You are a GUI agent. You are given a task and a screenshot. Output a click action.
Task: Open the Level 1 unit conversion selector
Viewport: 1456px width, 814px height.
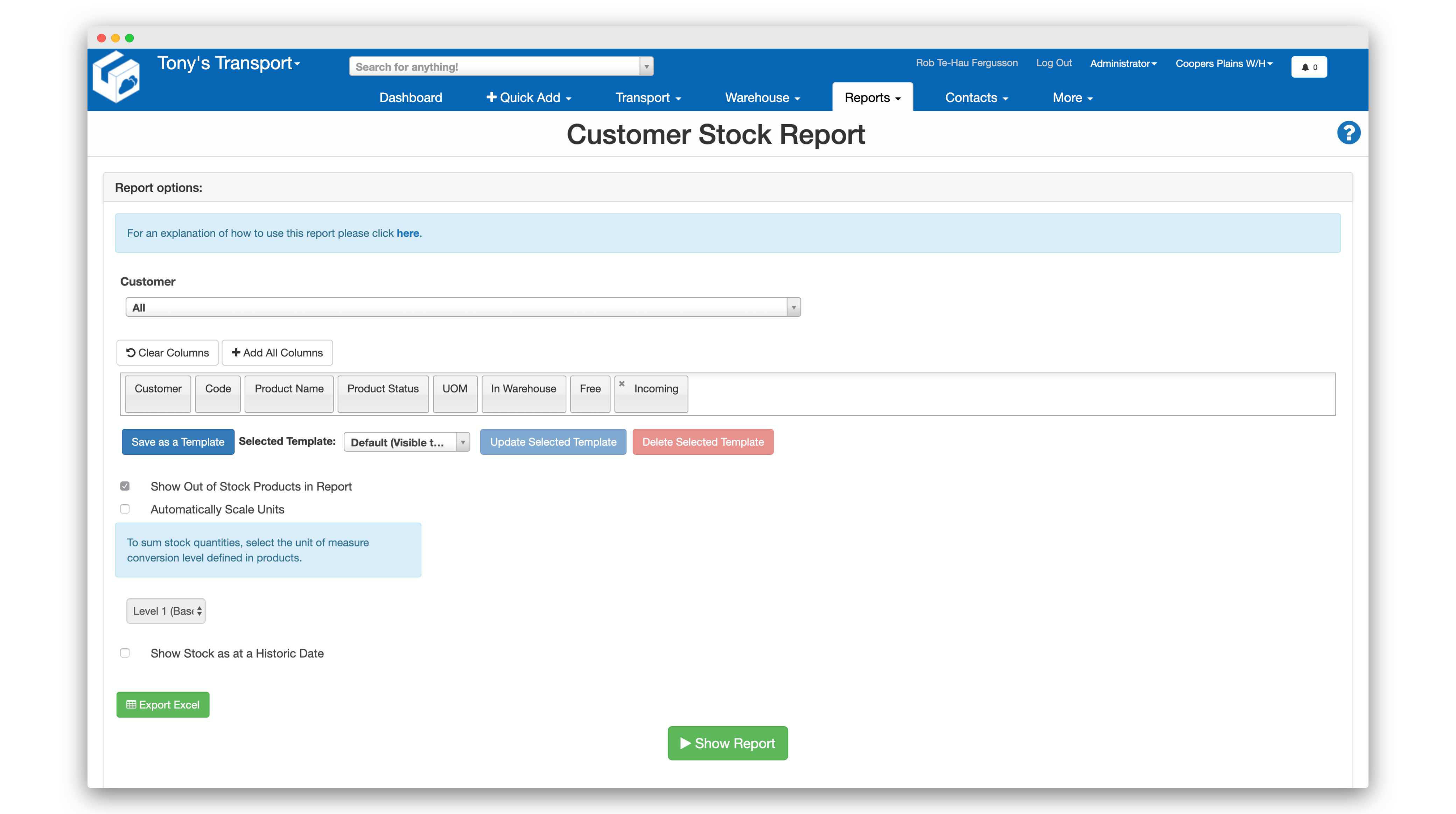coord(165,611)
